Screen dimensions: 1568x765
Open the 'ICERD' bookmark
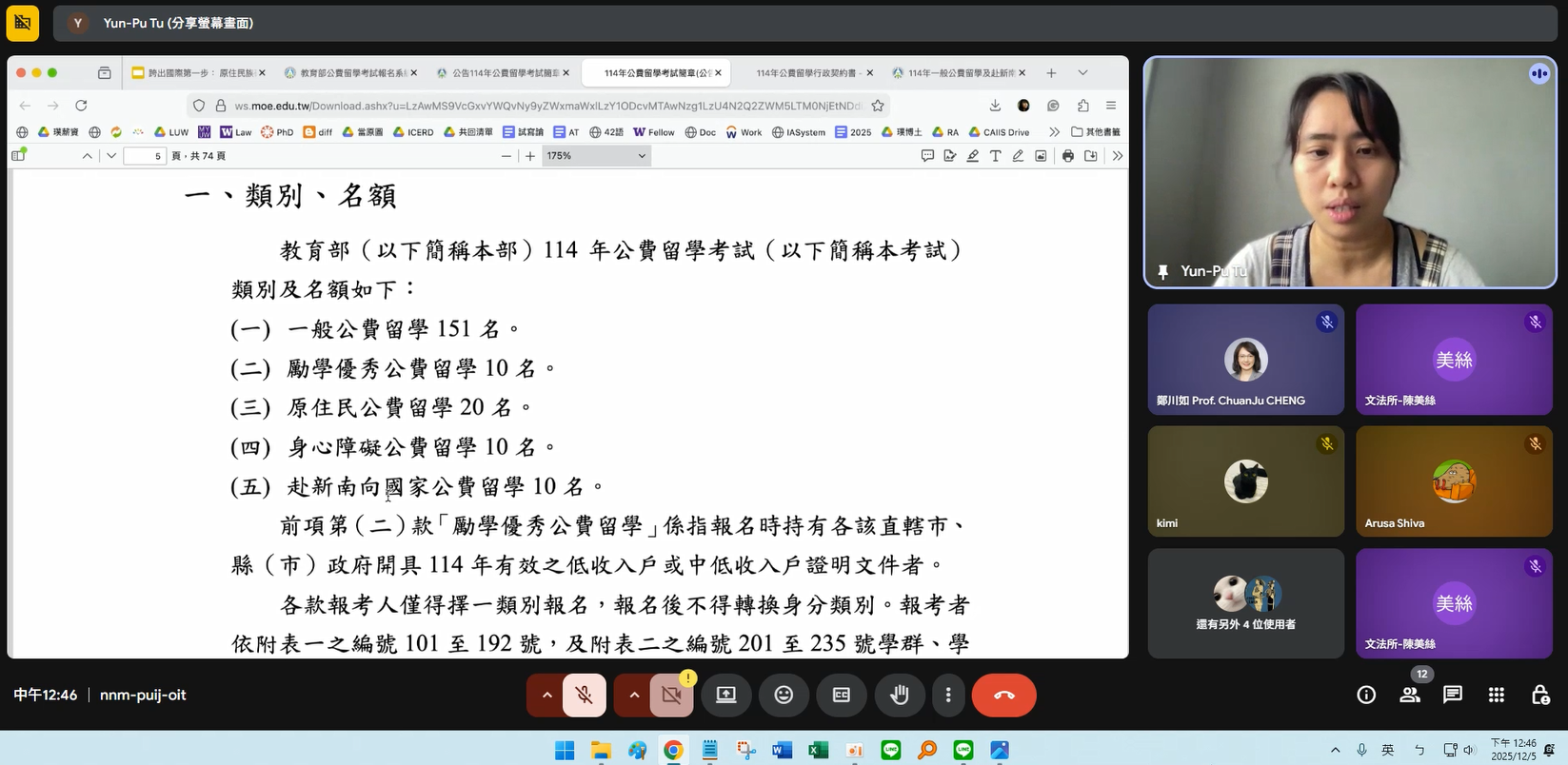[x=413, y=132]
